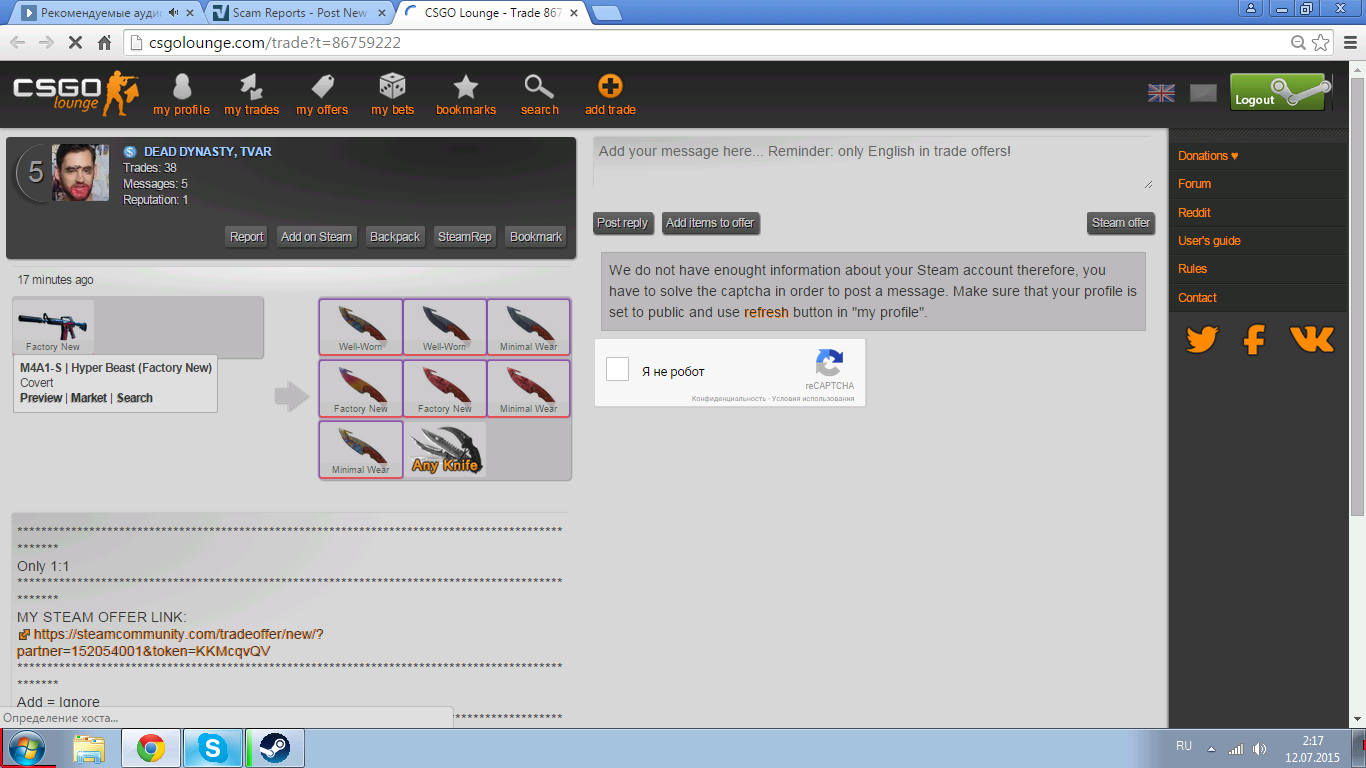Open the bookmarks star icon
The width and height of the screenshot is (1366, 768).
click(466, 87)
